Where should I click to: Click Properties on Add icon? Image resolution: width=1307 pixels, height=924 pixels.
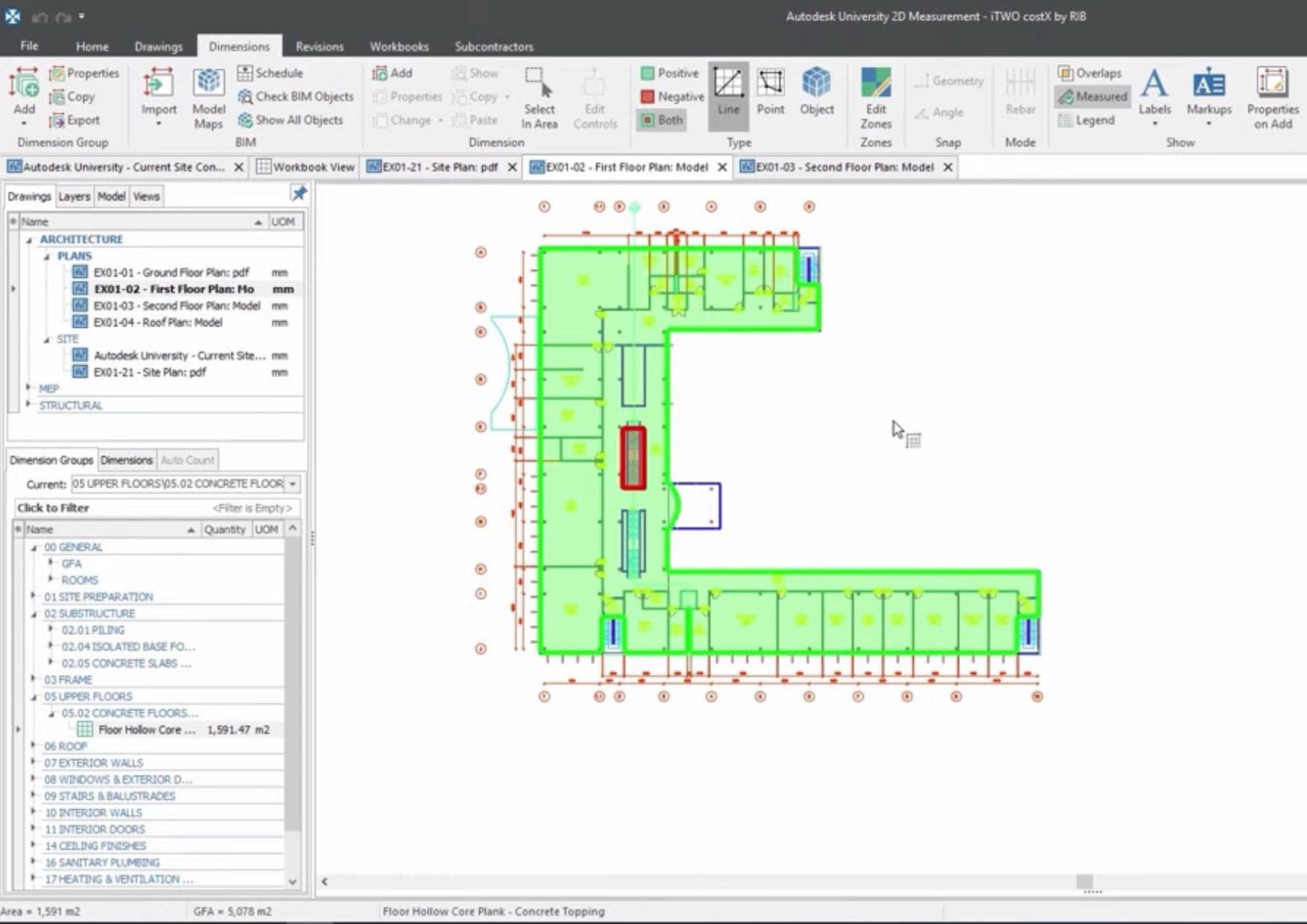[1272, 83]
